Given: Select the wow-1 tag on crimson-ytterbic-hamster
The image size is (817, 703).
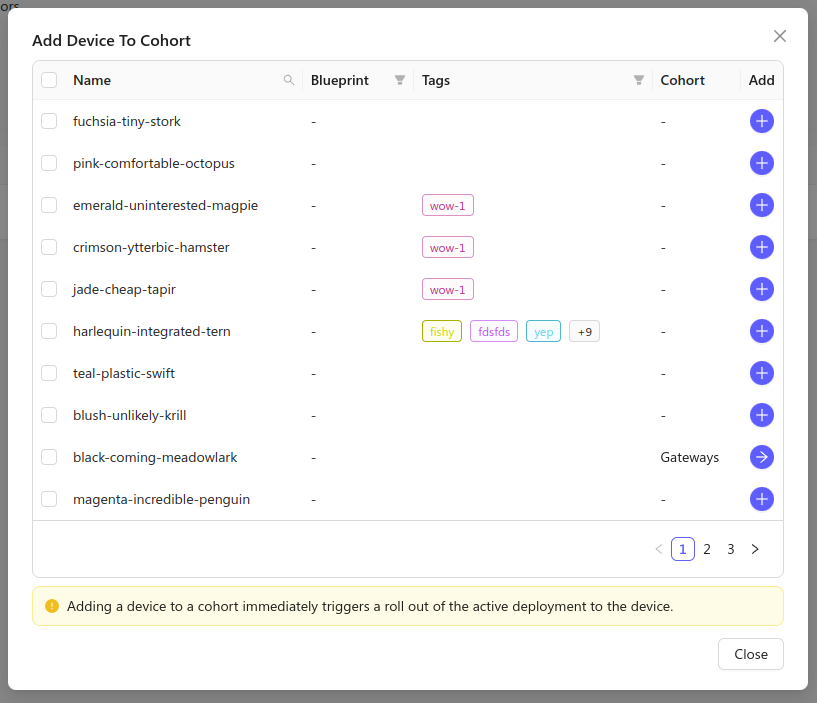Looking at the screenshot, I should (447, 247).
